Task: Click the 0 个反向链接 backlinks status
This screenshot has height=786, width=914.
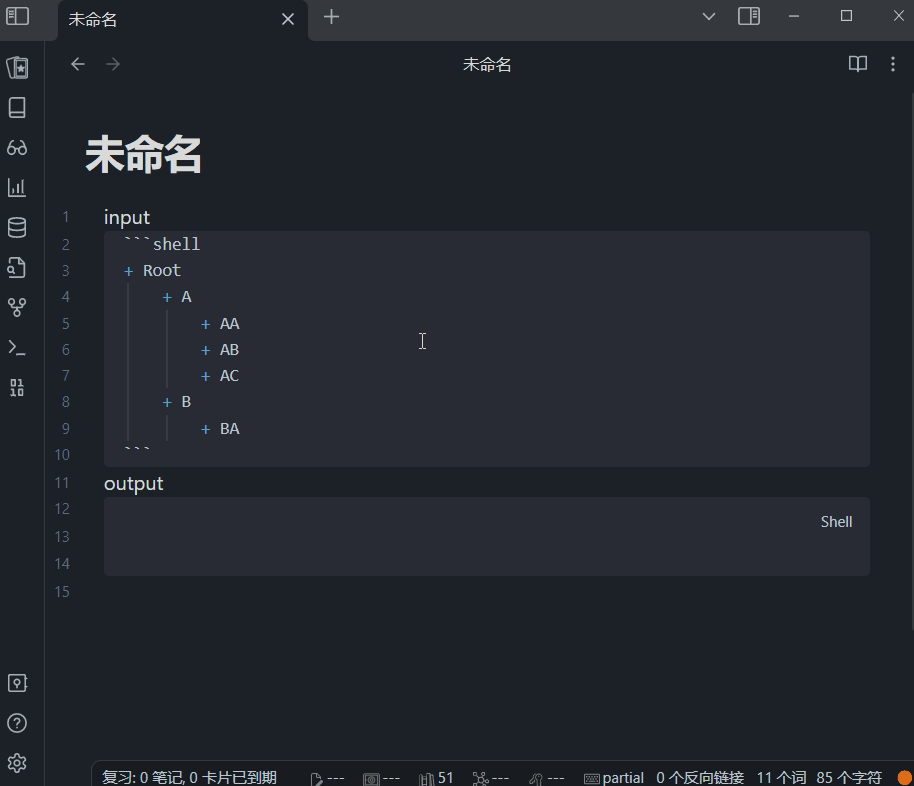Action: coord(700,777)
